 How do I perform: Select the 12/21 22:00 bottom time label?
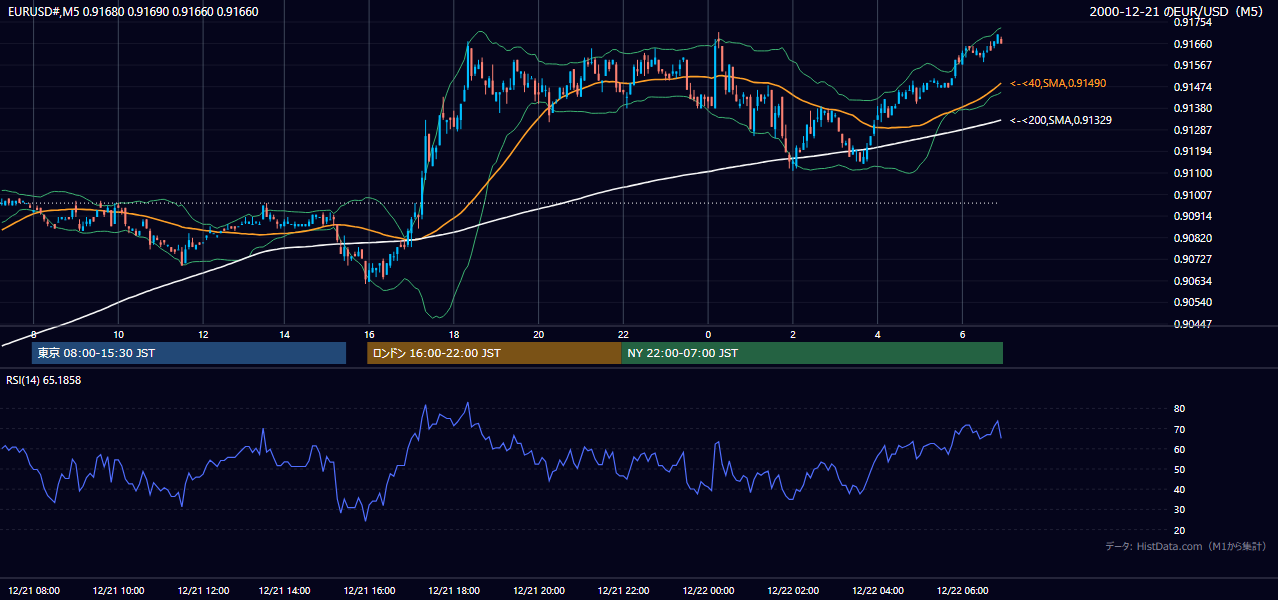623,590
